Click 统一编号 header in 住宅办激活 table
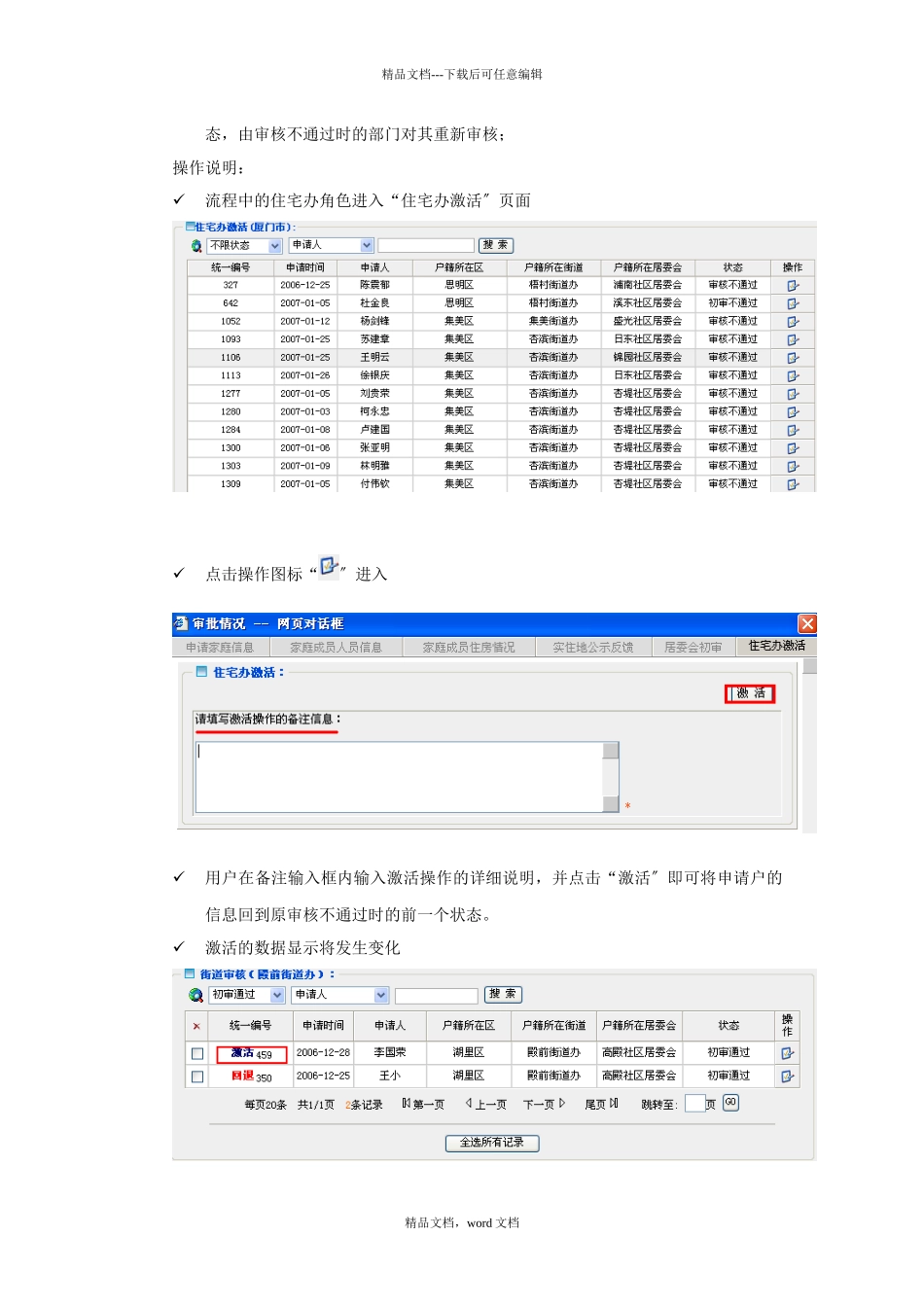 (231, 267)
